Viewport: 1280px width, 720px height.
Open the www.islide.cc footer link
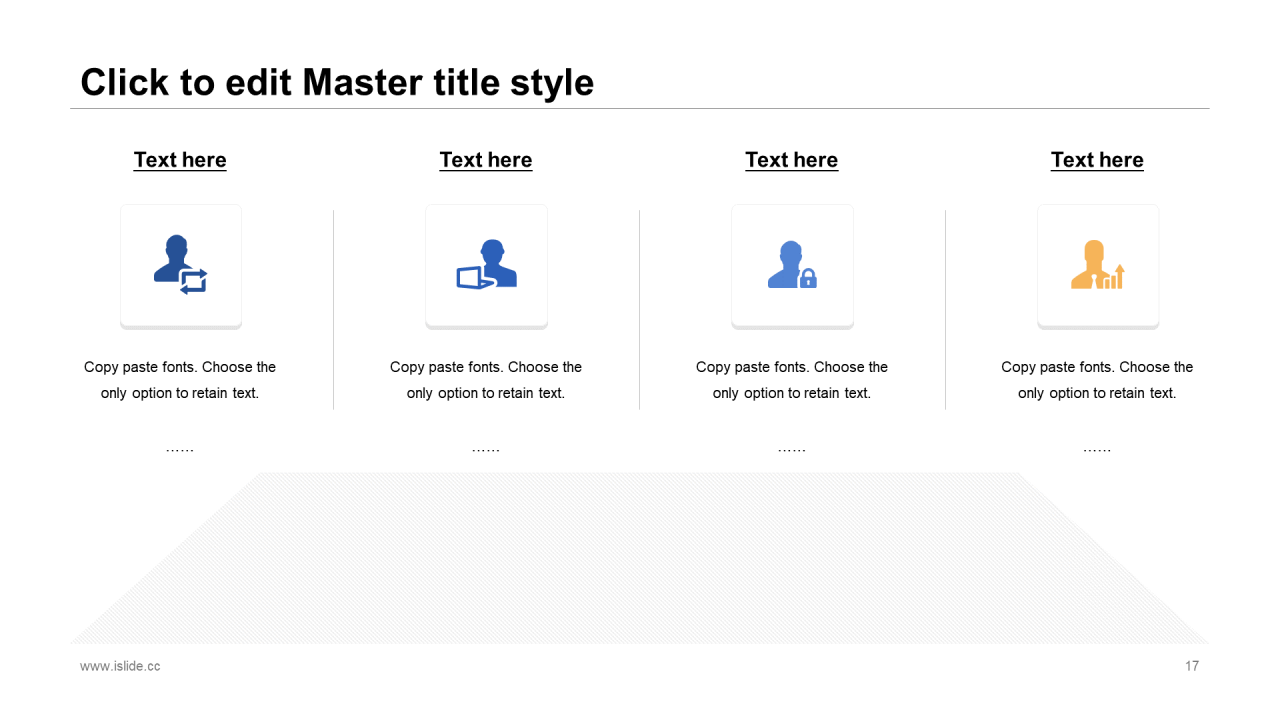(120, 666)
